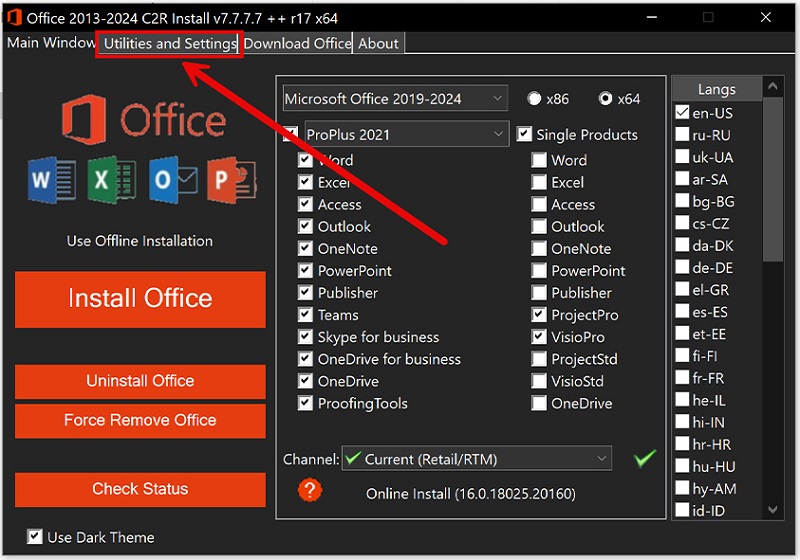Click the Outlook app icon
The image size is (800, 560).
[x=173, y=180]
